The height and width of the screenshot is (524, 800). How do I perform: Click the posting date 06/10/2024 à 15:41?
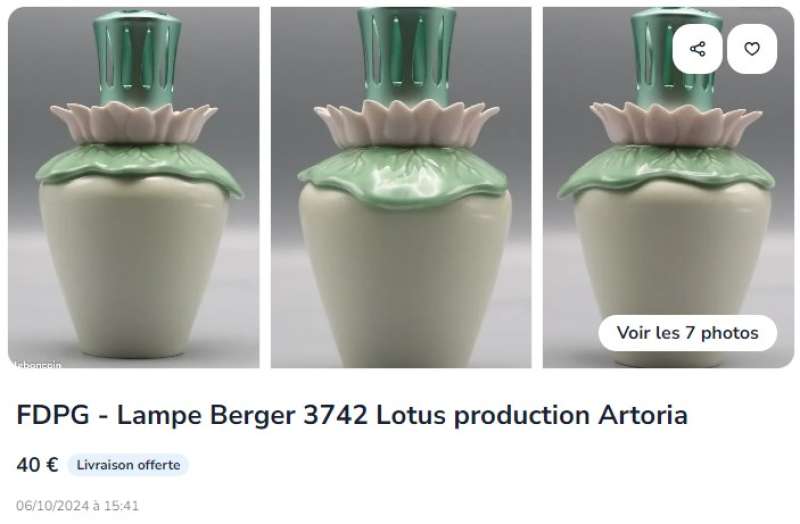[x=78, y=506]
